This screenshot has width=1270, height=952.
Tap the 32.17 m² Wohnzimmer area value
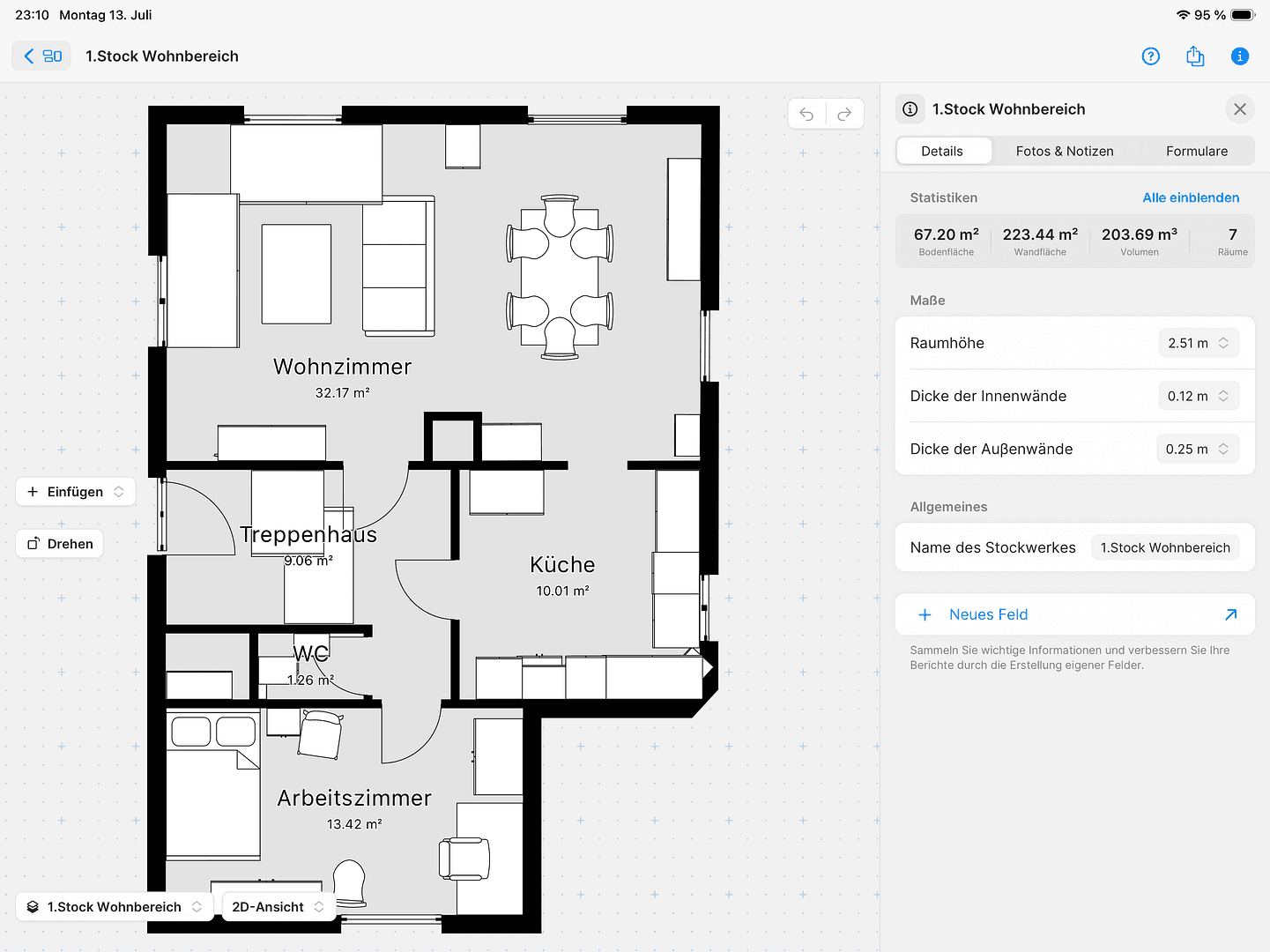pos(343,393)
